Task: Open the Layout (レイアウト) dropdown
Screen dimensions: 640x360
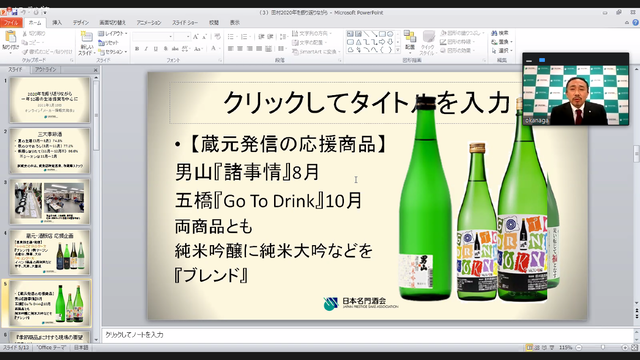Action: [x=113, y=33]
